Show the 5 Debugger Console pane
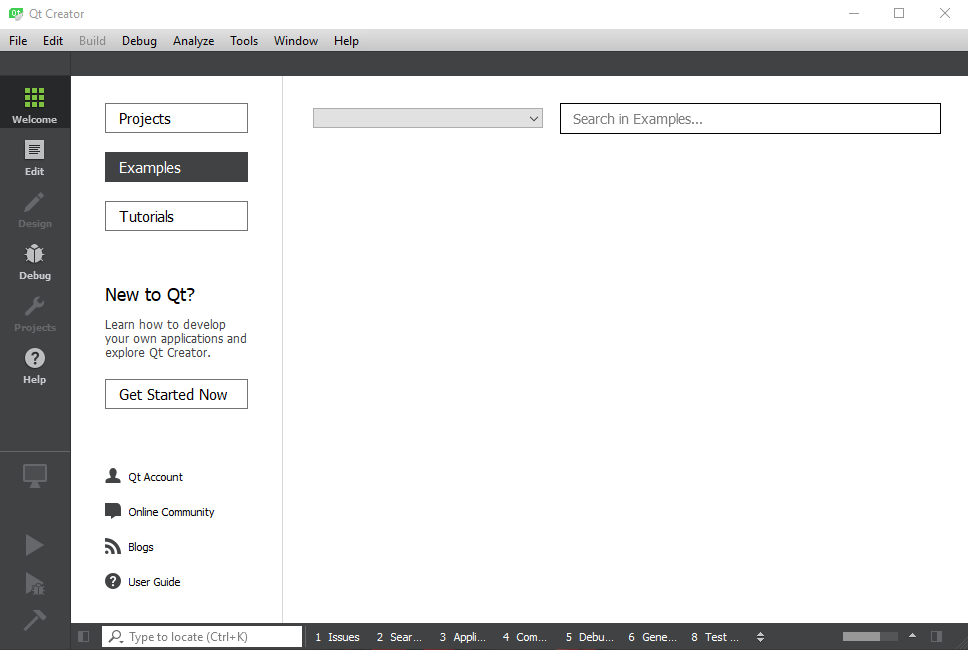 tap(590, 637)
